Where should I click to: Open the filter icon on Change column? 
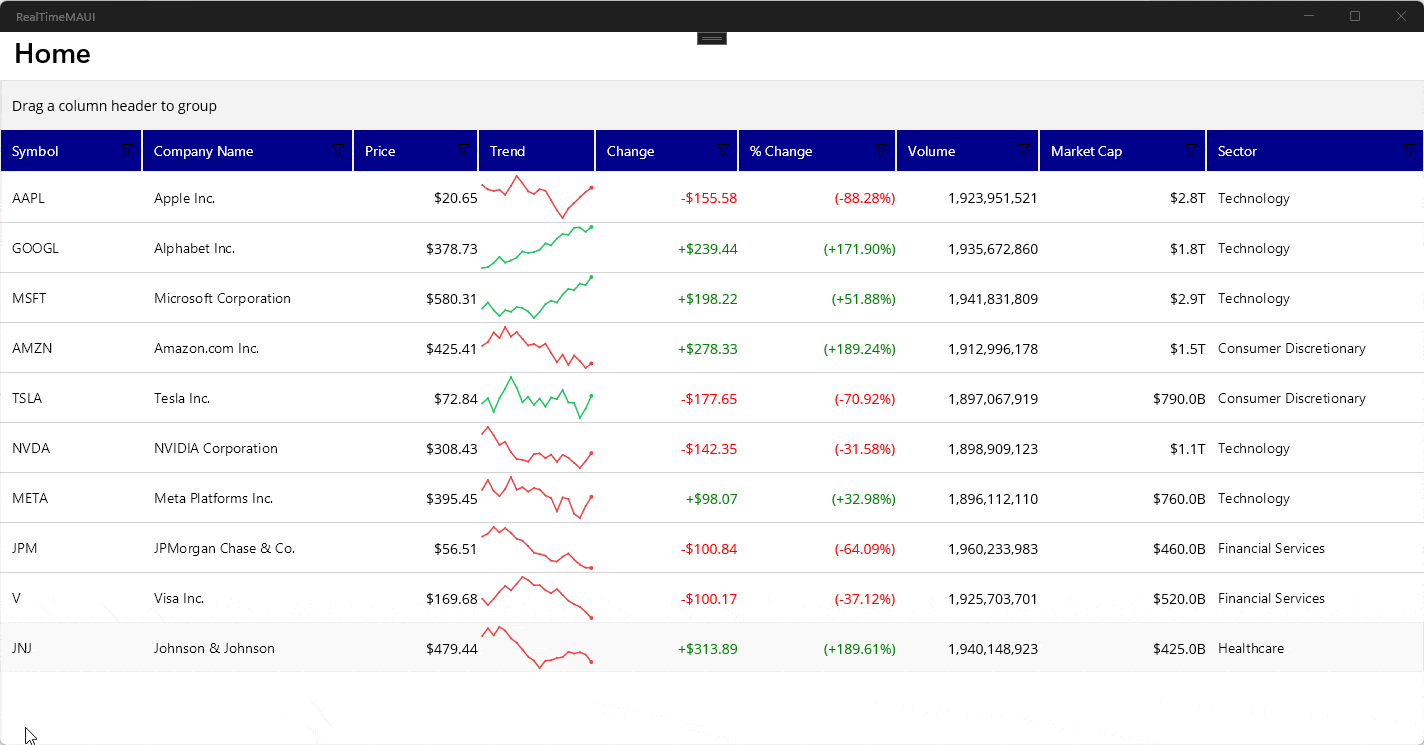click(x=722, y=150)
